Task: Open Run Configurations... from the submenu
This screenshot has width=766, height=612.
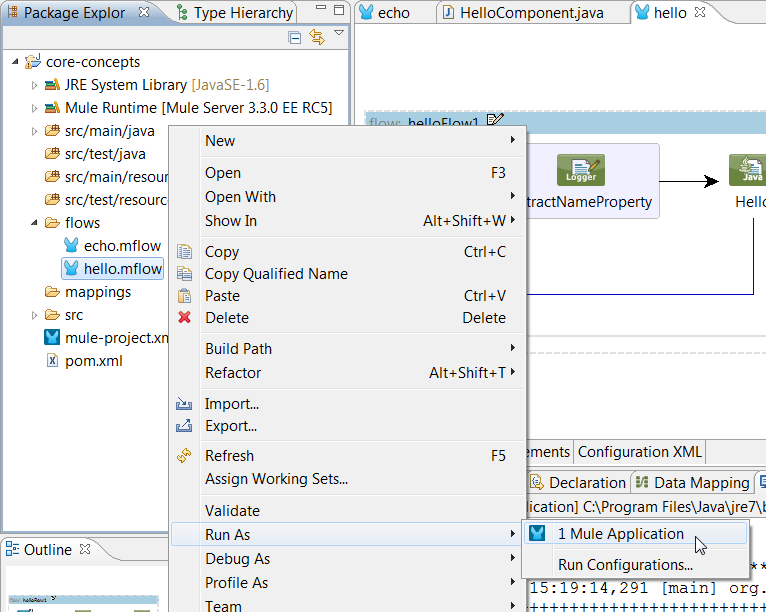Action: [x=625, y=565]
